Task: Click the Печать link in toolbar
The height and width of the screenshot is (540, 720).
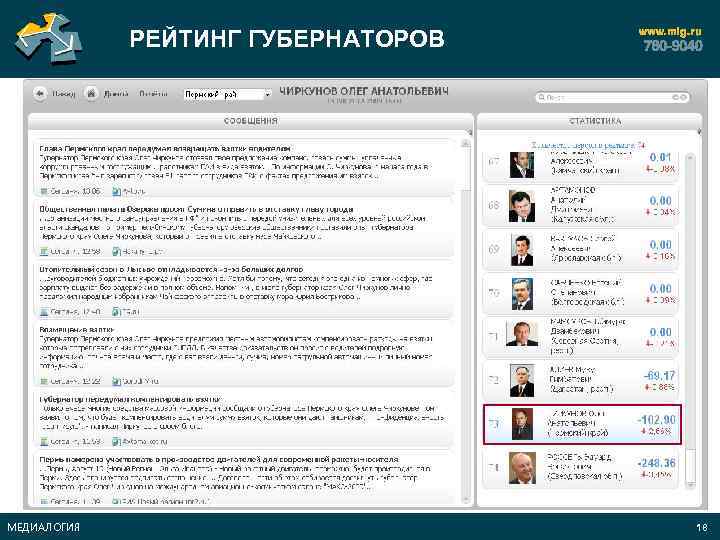Action: (x=153, y=94)
